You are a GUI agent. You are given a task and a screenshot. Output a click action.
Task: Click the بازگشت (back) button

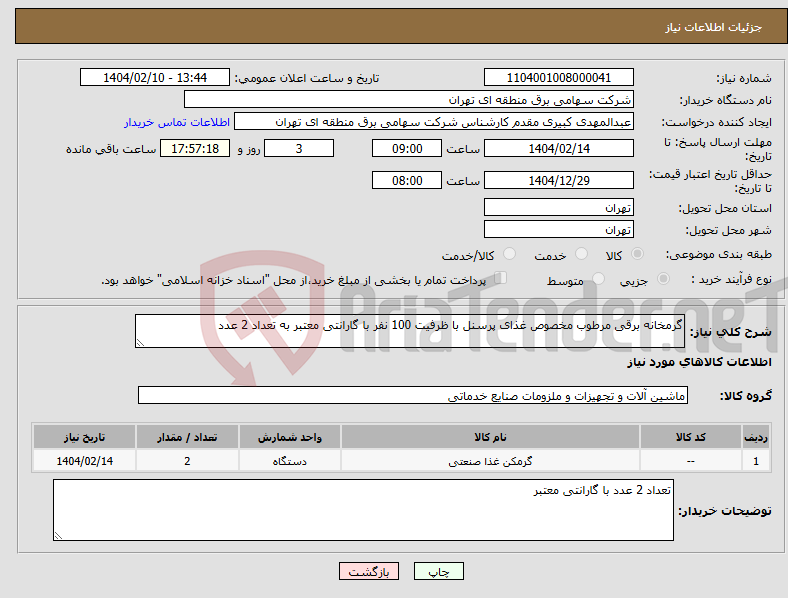pyautogui.click(x=369, y=571)
